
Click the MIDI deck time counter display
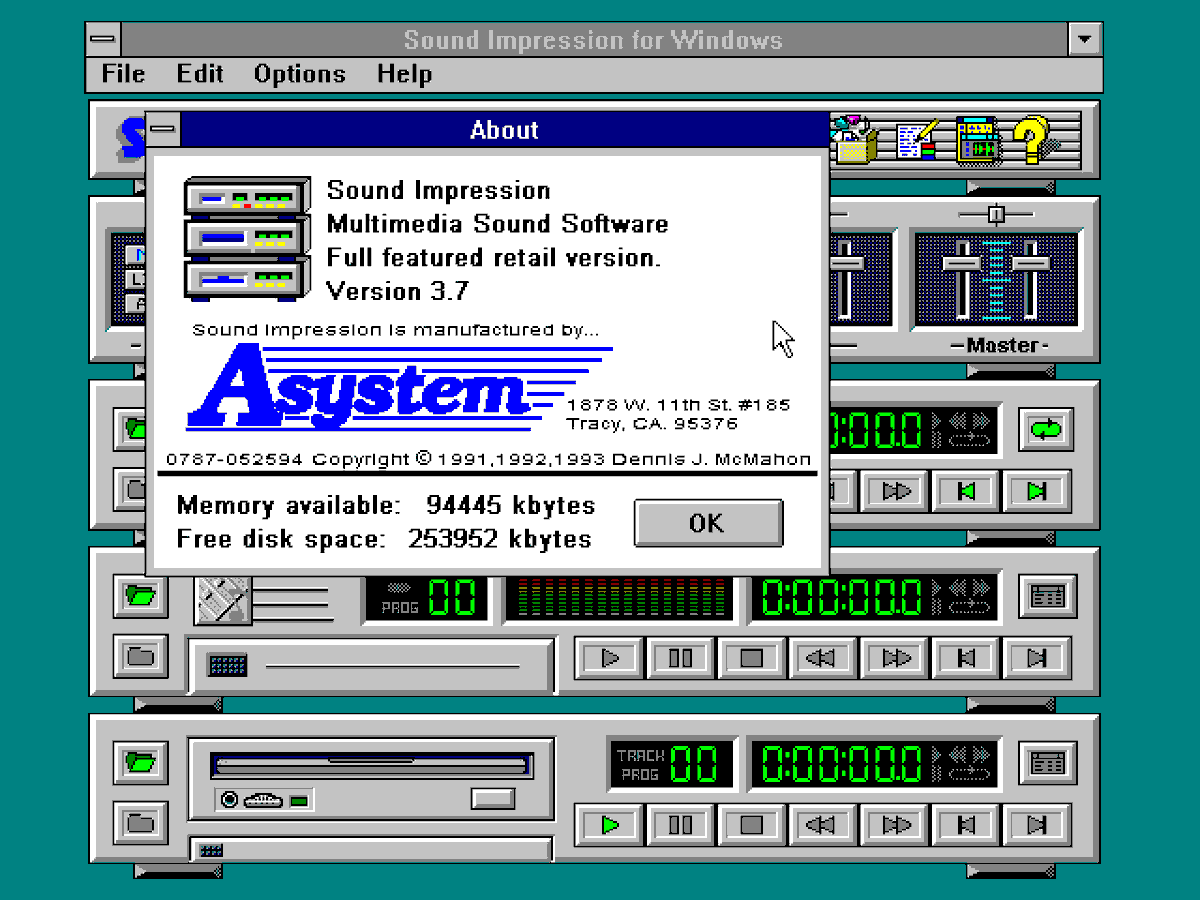[873, 597]
